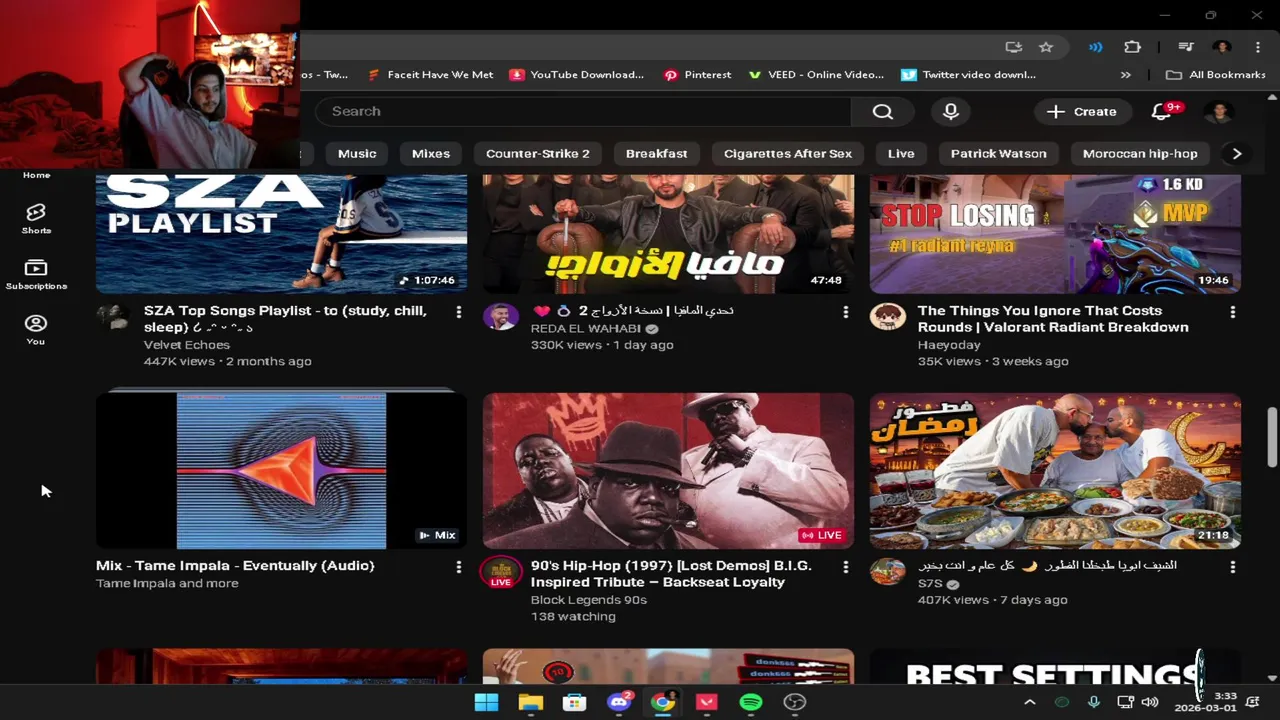1280x720 pixels.
Task: Go to Shorts in the sidebar
Action: 36,218
